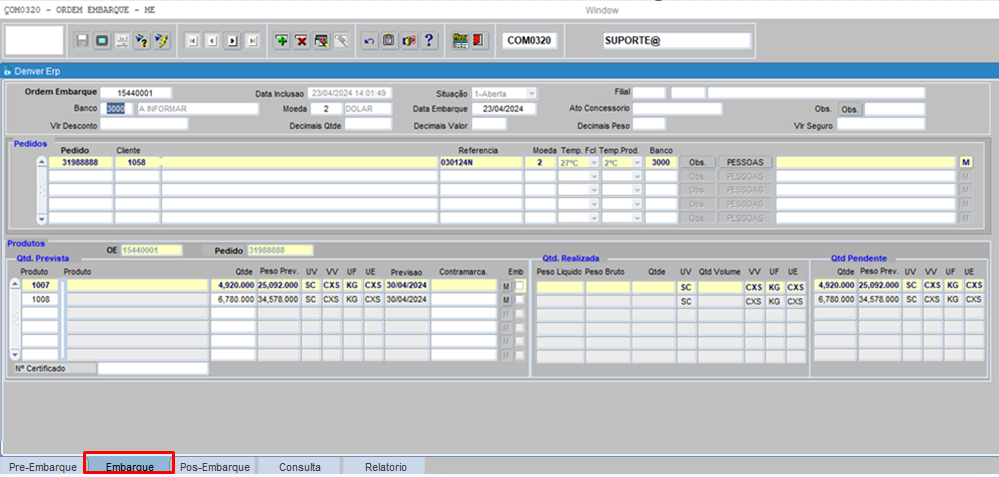Viewport: 999px width, 477px height.
Task: Click the Data Embarque date field
Action: click(x=503, y=109)
